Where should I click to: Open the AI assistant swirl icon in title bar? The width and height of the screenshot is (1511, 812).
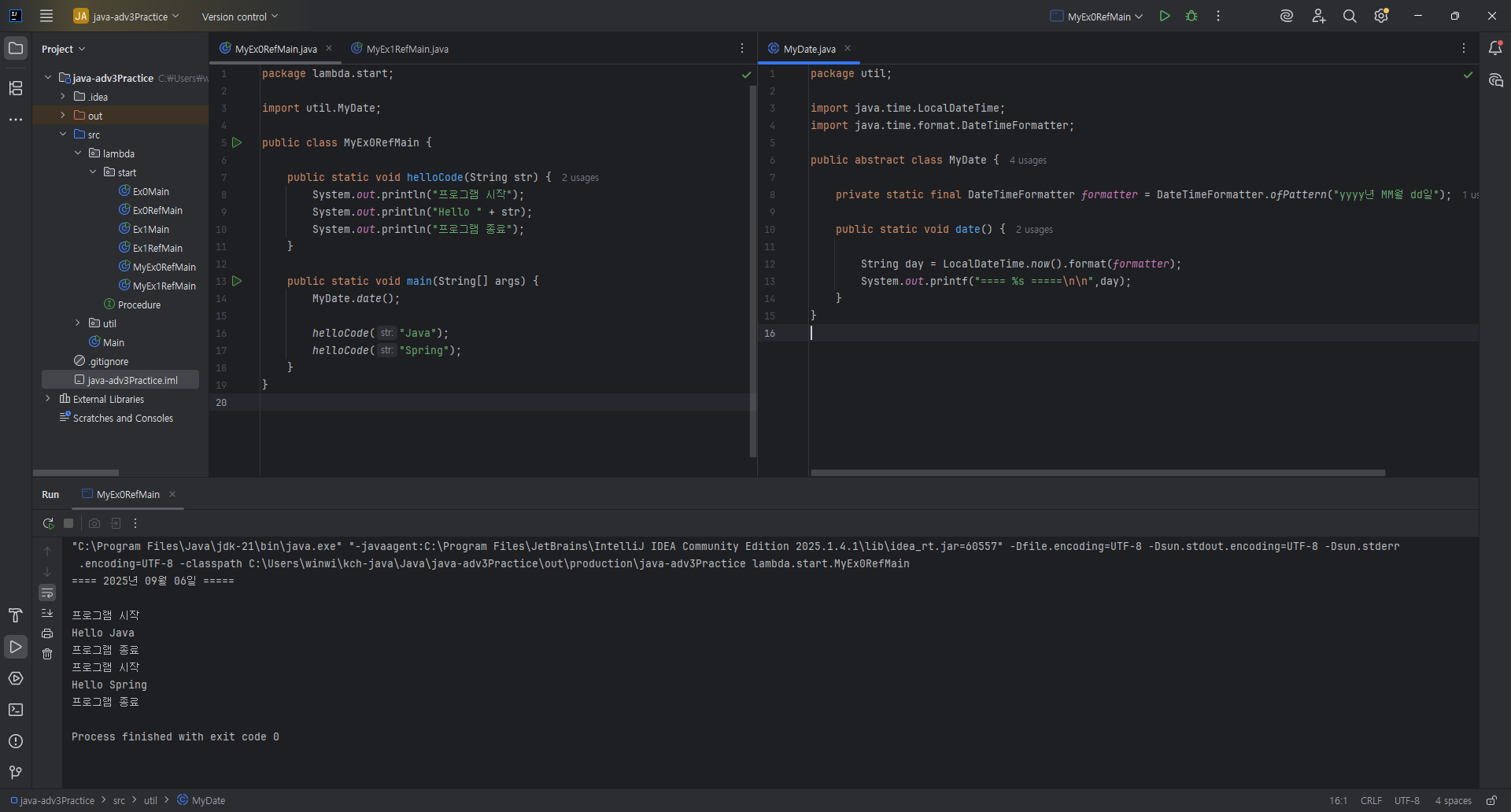pos(1287,16)
